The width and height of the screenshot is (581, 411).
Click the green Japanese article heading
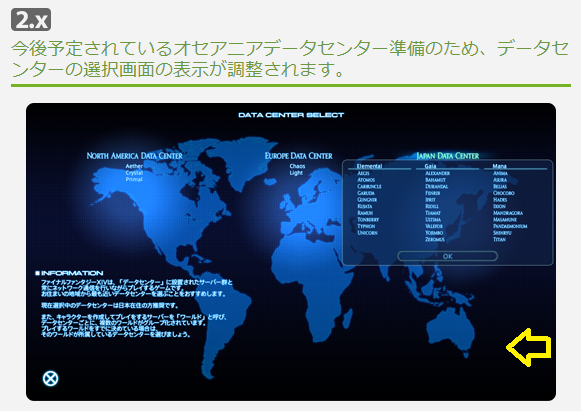pos(290,59)
